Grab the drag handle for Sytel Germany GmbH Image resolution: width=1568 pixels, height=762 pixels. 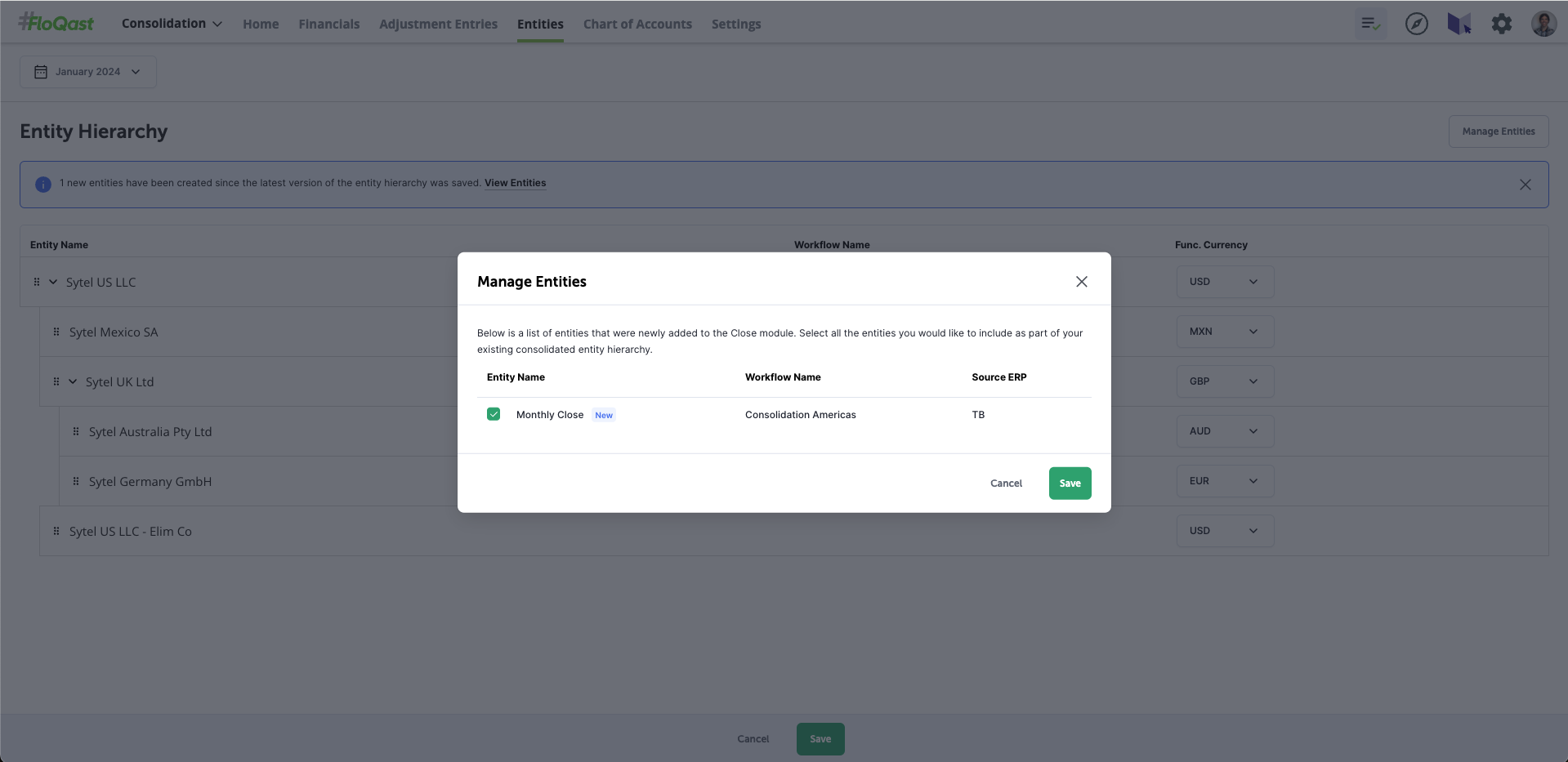[76, 481]
